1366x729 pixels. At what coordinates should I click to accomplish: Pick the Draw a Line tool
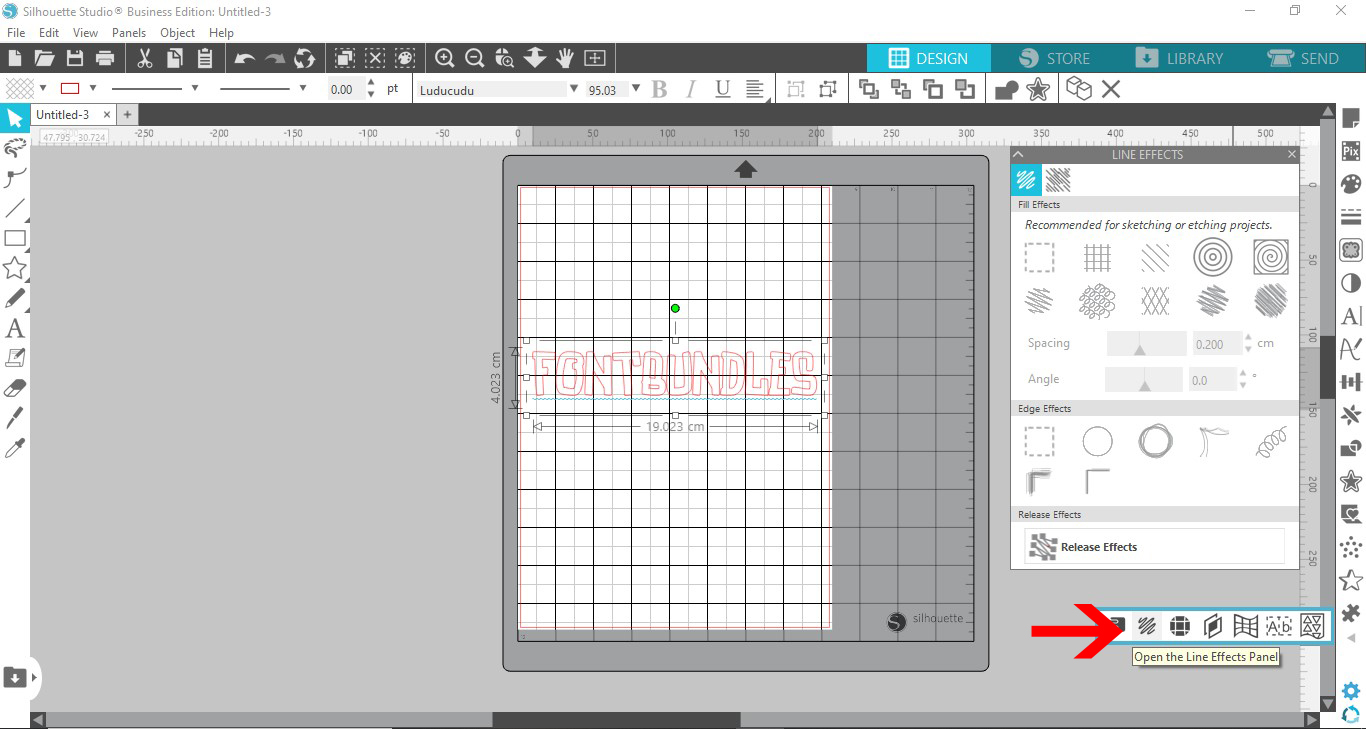click(x=14, y=209)
